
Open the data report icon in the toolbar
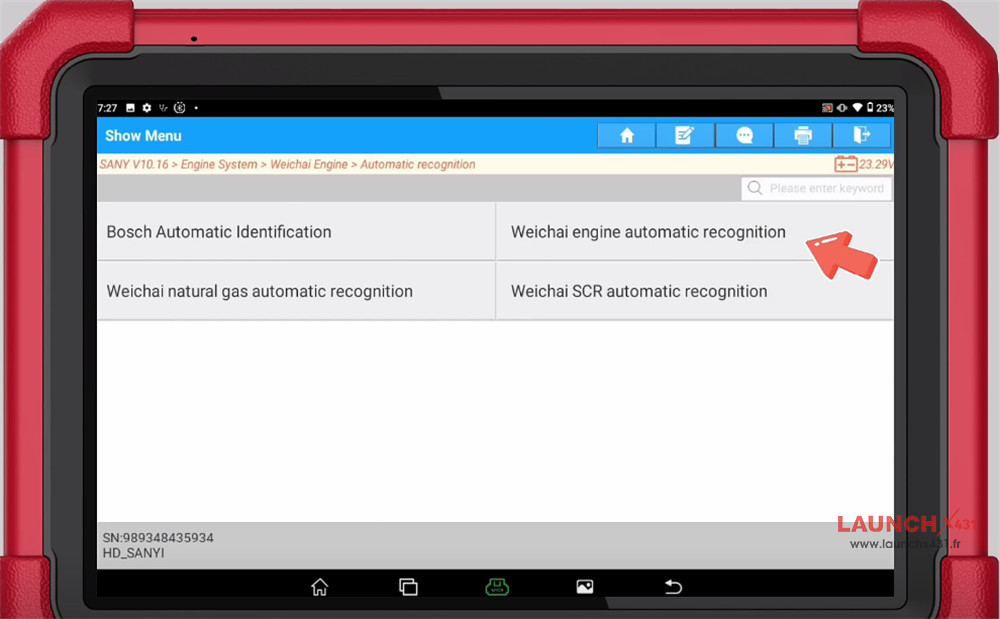tap(685, 135)
